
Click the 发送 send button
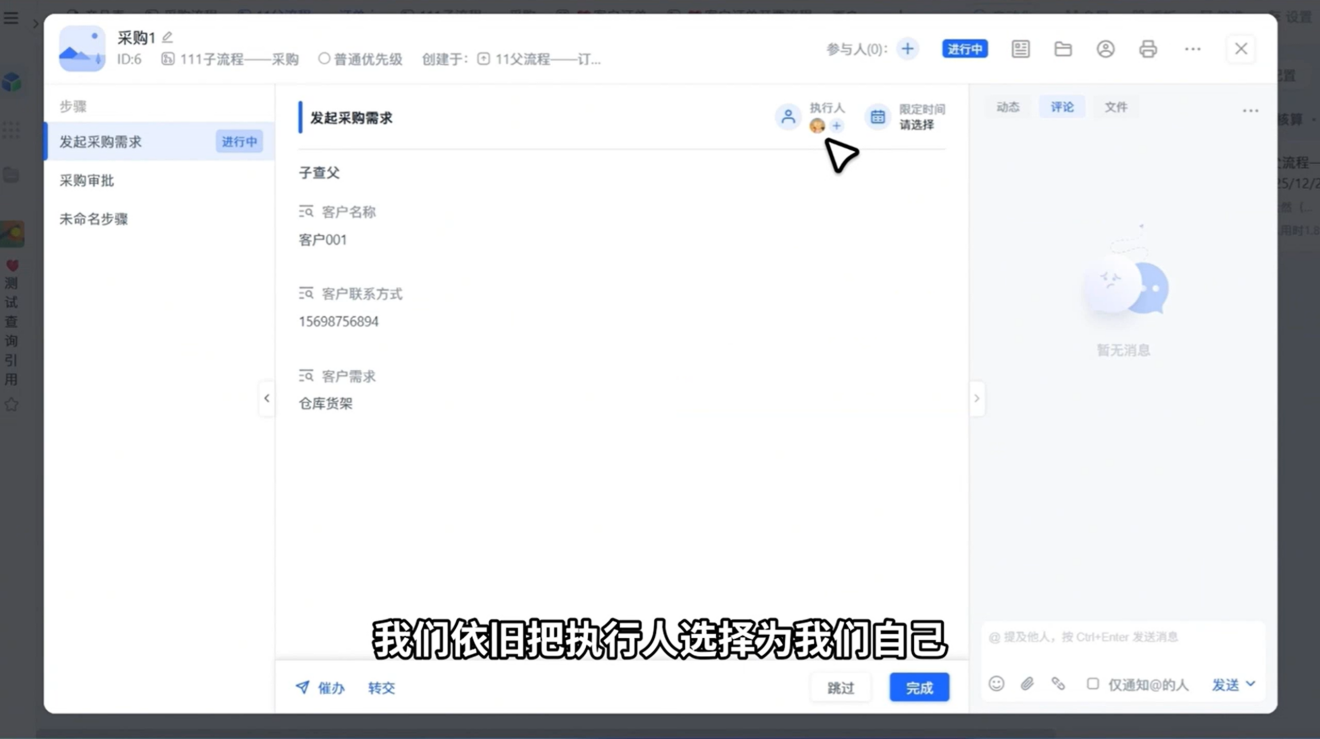(1226, 685)
